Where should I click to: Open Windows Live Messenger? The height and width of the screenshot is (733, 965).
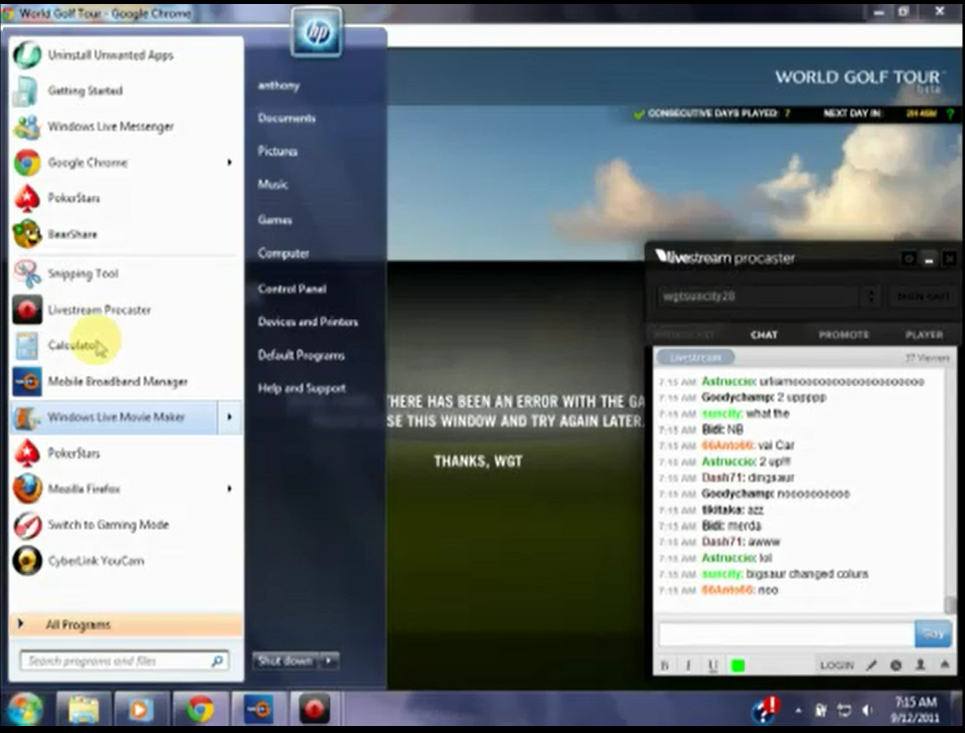point(110,127)
